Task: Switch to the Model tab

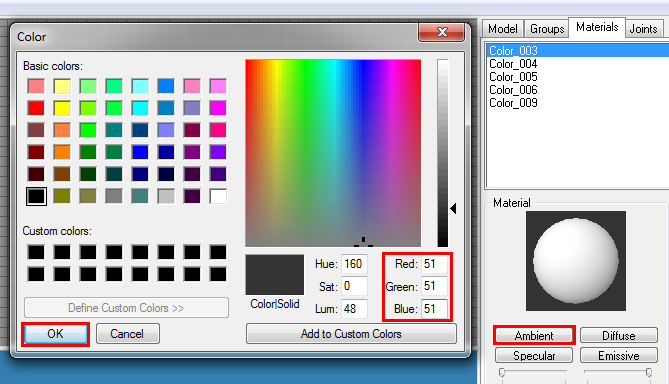Action: tap(503, 29)
